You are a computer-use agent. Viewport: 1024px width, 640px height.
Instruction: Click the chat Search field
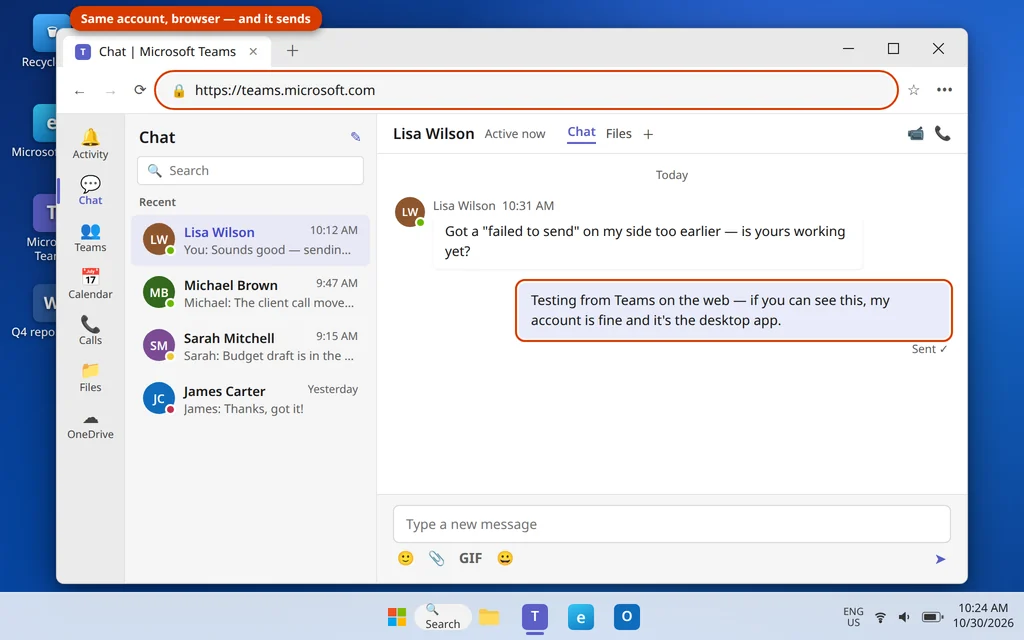250,170
